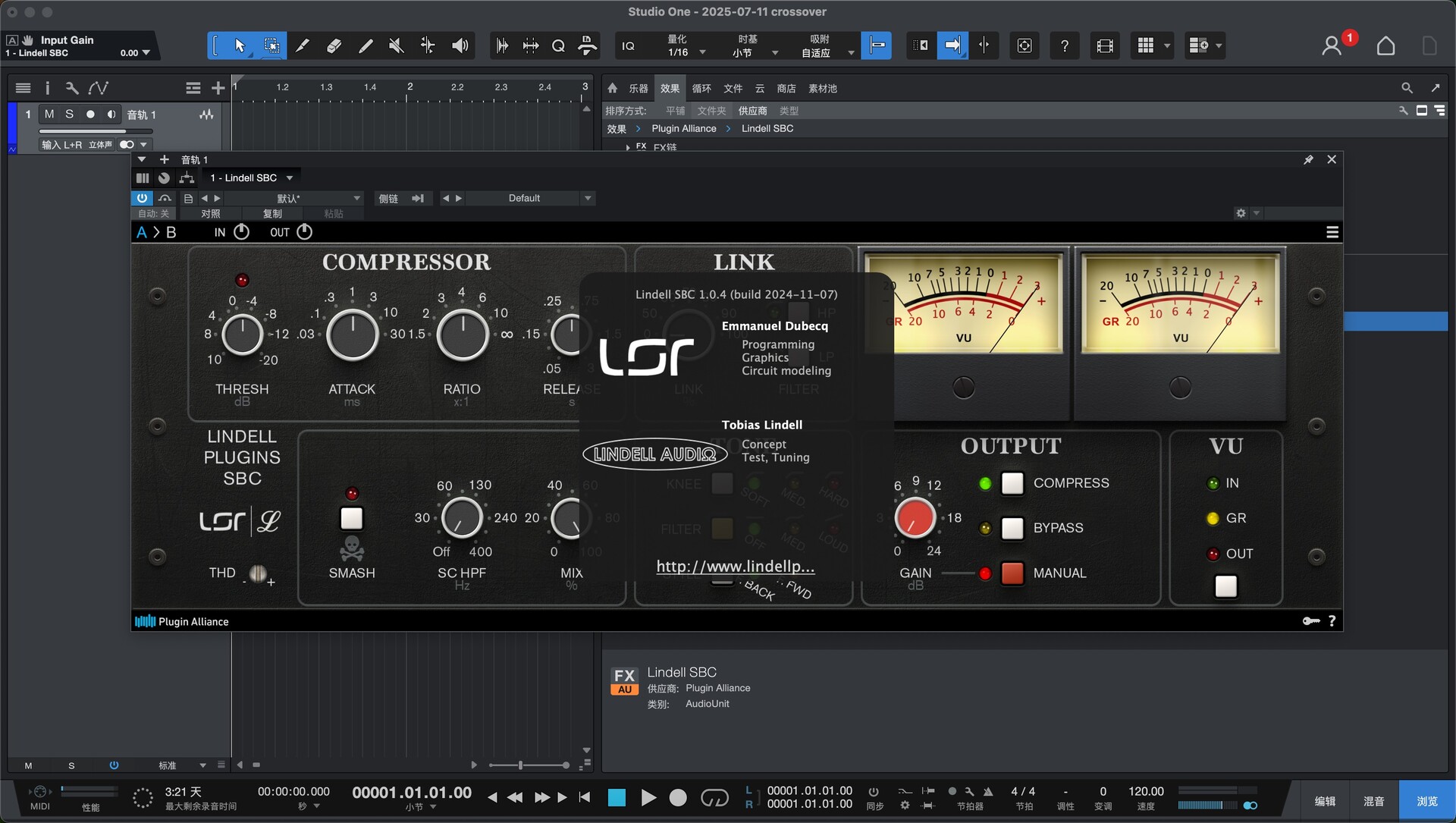Open the plugin window gear settings

coord(1241,214)
